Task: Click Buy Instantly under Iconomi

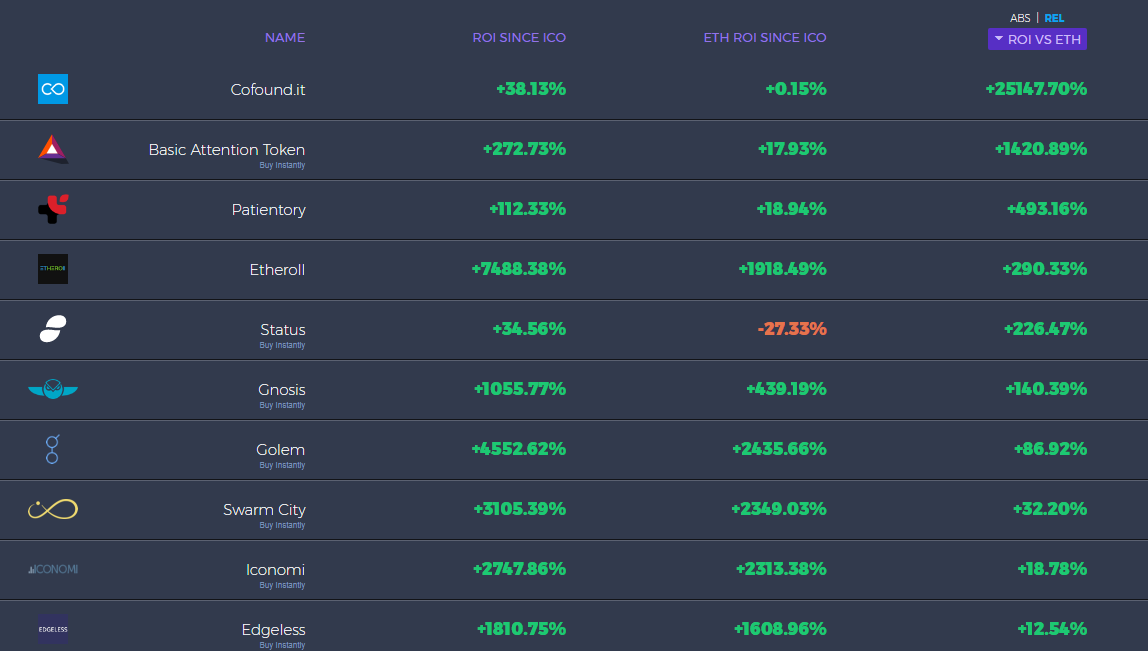Action: [x=282, y=586]
